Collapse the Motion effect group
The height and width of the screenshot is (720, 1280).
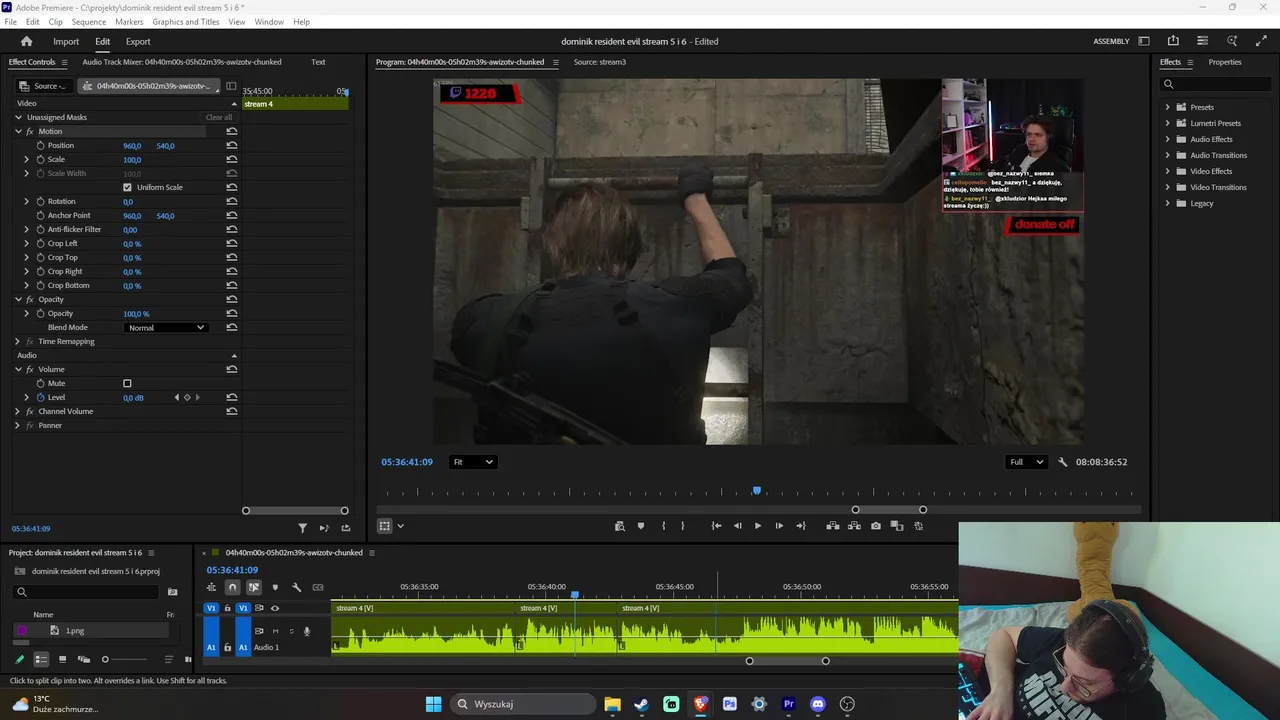[18, 132]
